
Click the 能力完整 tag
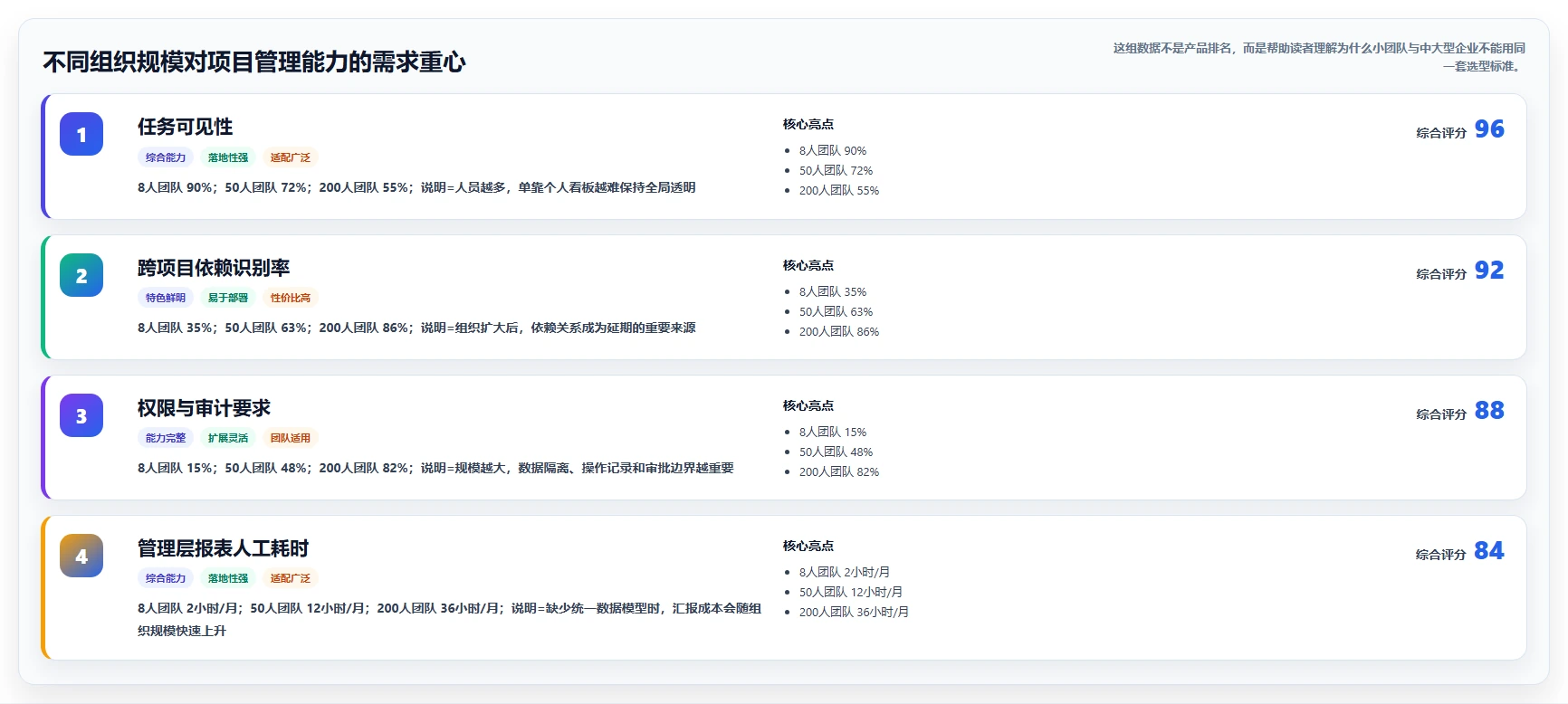[166, 438]
